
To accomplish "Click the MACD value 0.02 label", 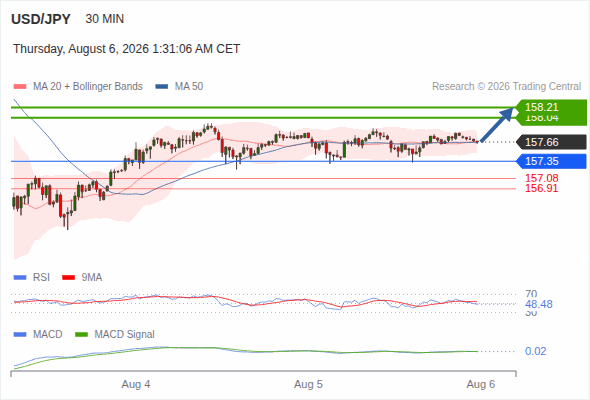I will click(535, 351).
